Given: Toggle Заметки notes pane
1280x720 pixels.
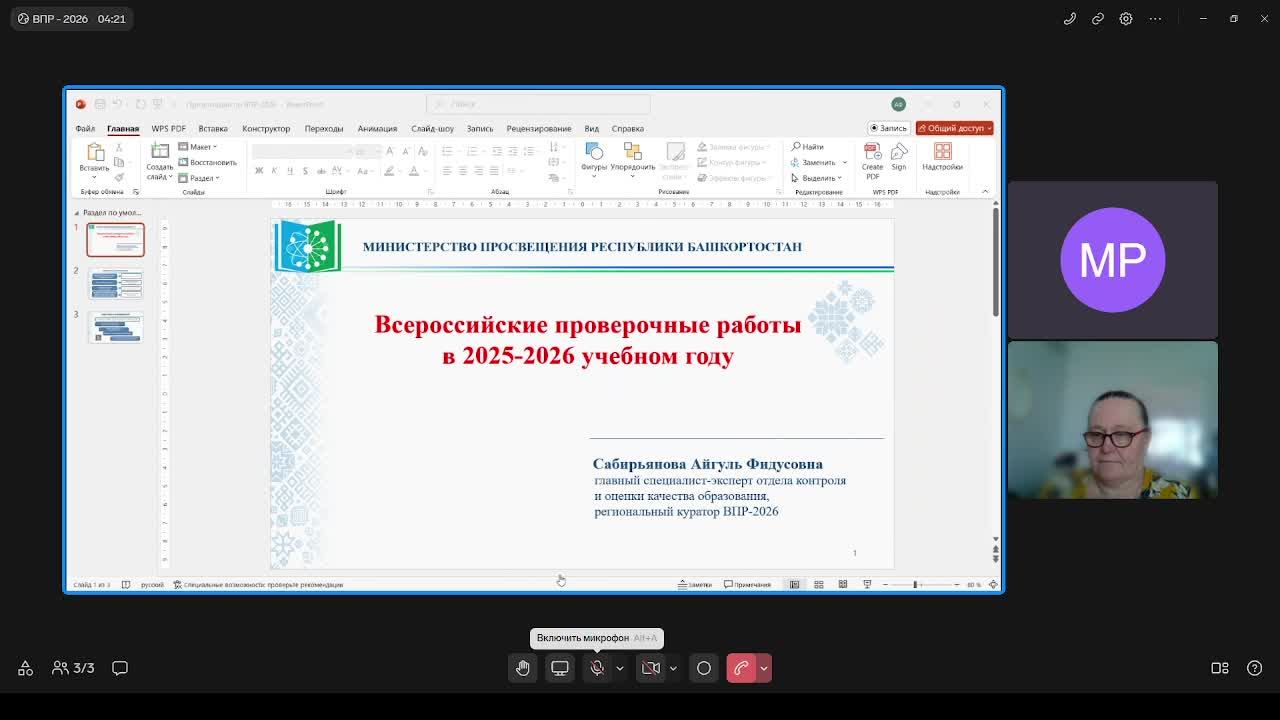Looking at the screenshot, I should click(696, 584).
